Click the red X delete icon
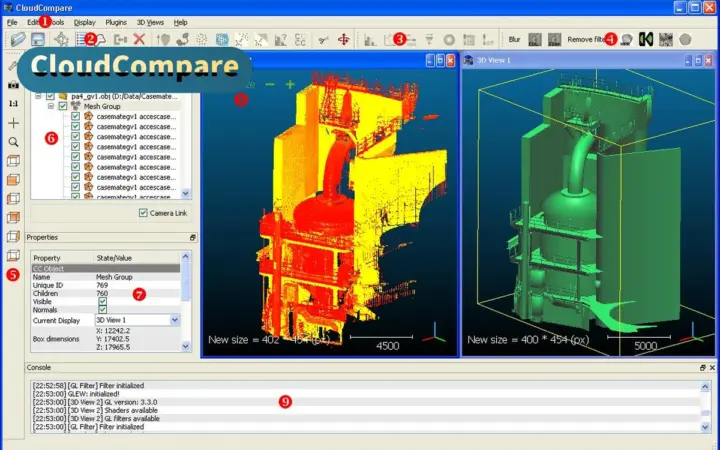Viewport: 720px width, 450px height. tap(140, 39)
